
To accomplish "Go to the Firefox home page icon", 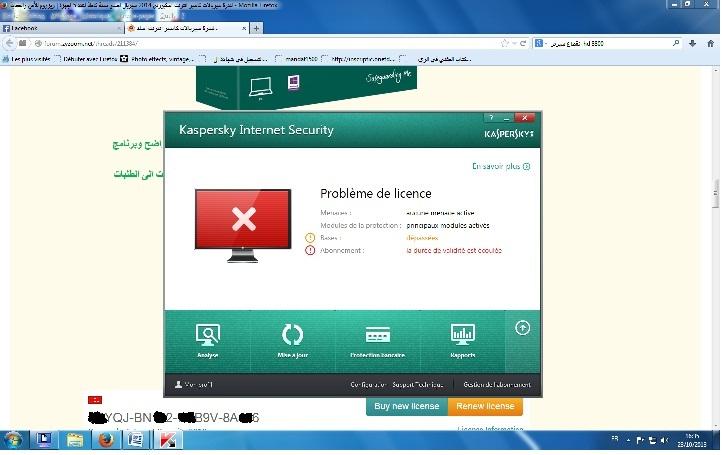I will pyautogui.click(x=710, y=43).
